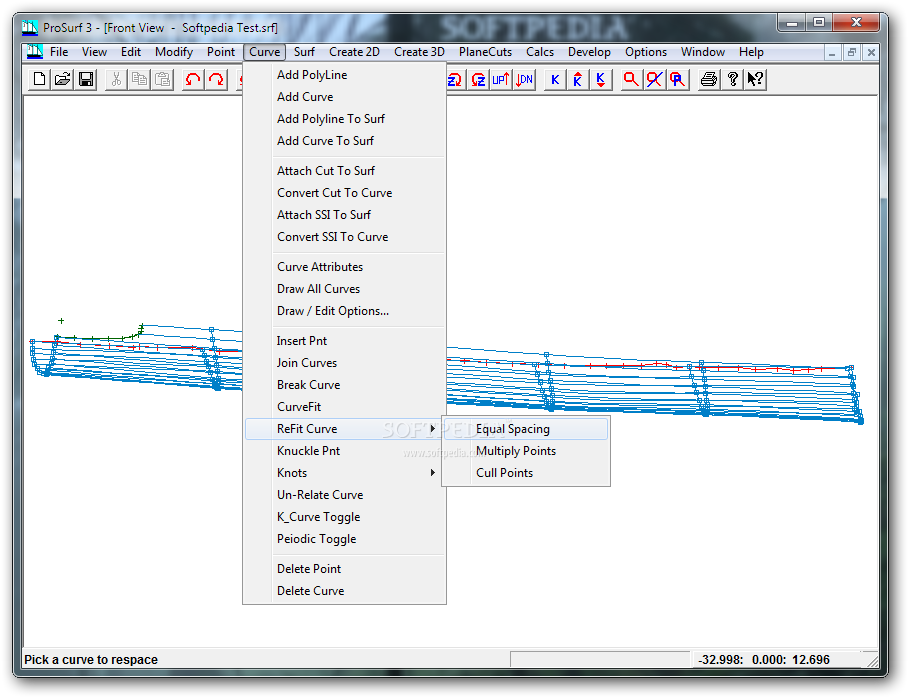Choose Knuckle Pnt menu entry
The image size is (909, 698).
pos(344,451)
